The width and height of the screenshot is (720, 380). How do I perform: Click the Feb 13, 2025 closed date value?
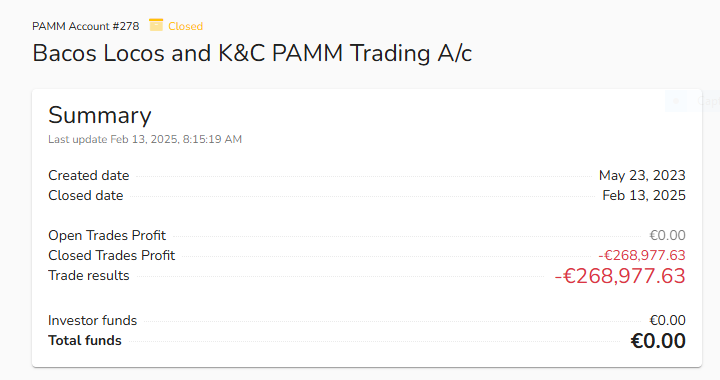click(x=644, y=196)
